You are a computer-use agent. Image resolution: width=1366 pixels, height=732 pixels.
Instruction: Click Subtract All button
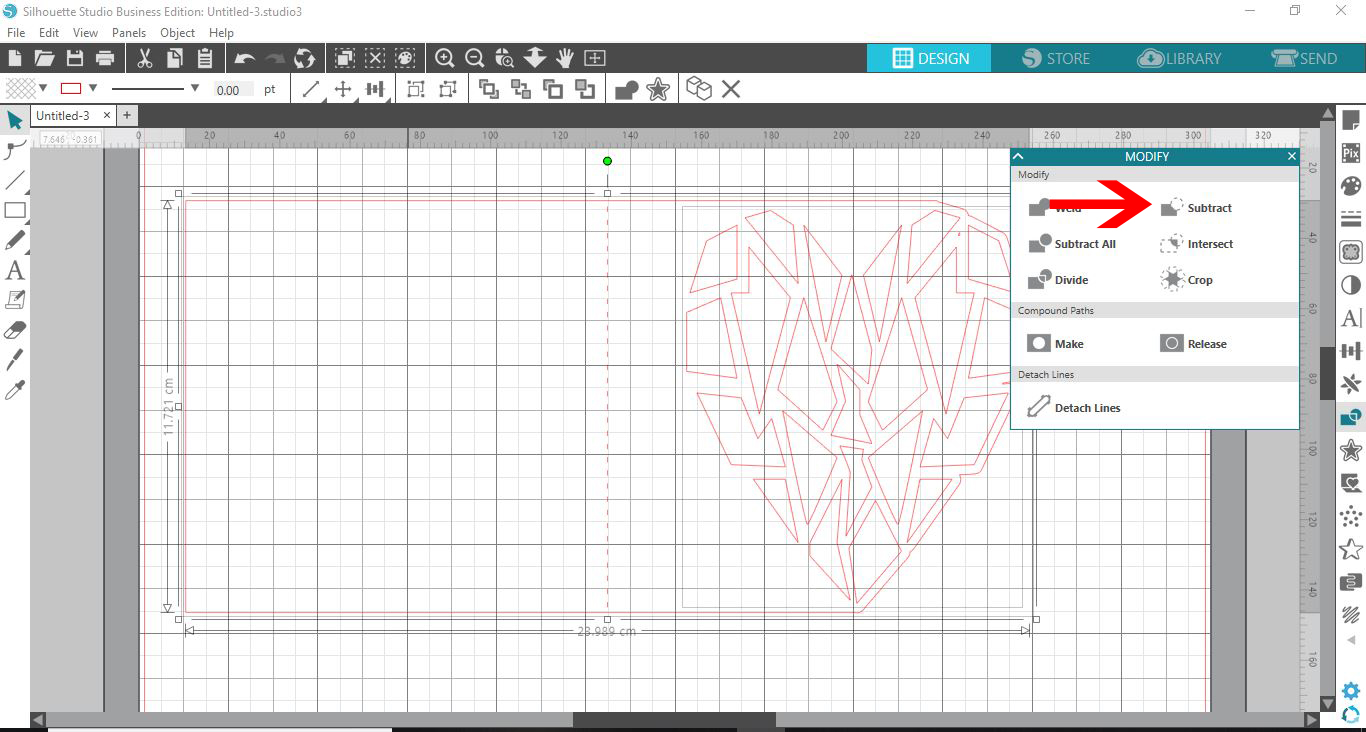[1072, 244]
